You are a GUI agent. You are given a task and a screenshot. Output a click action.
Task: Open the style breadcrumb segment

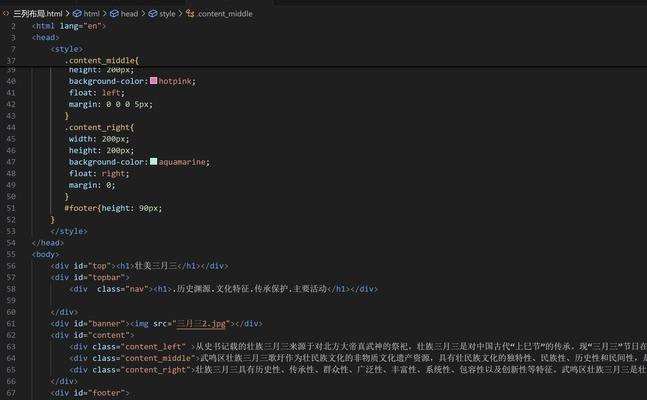(x=167, y=14)
